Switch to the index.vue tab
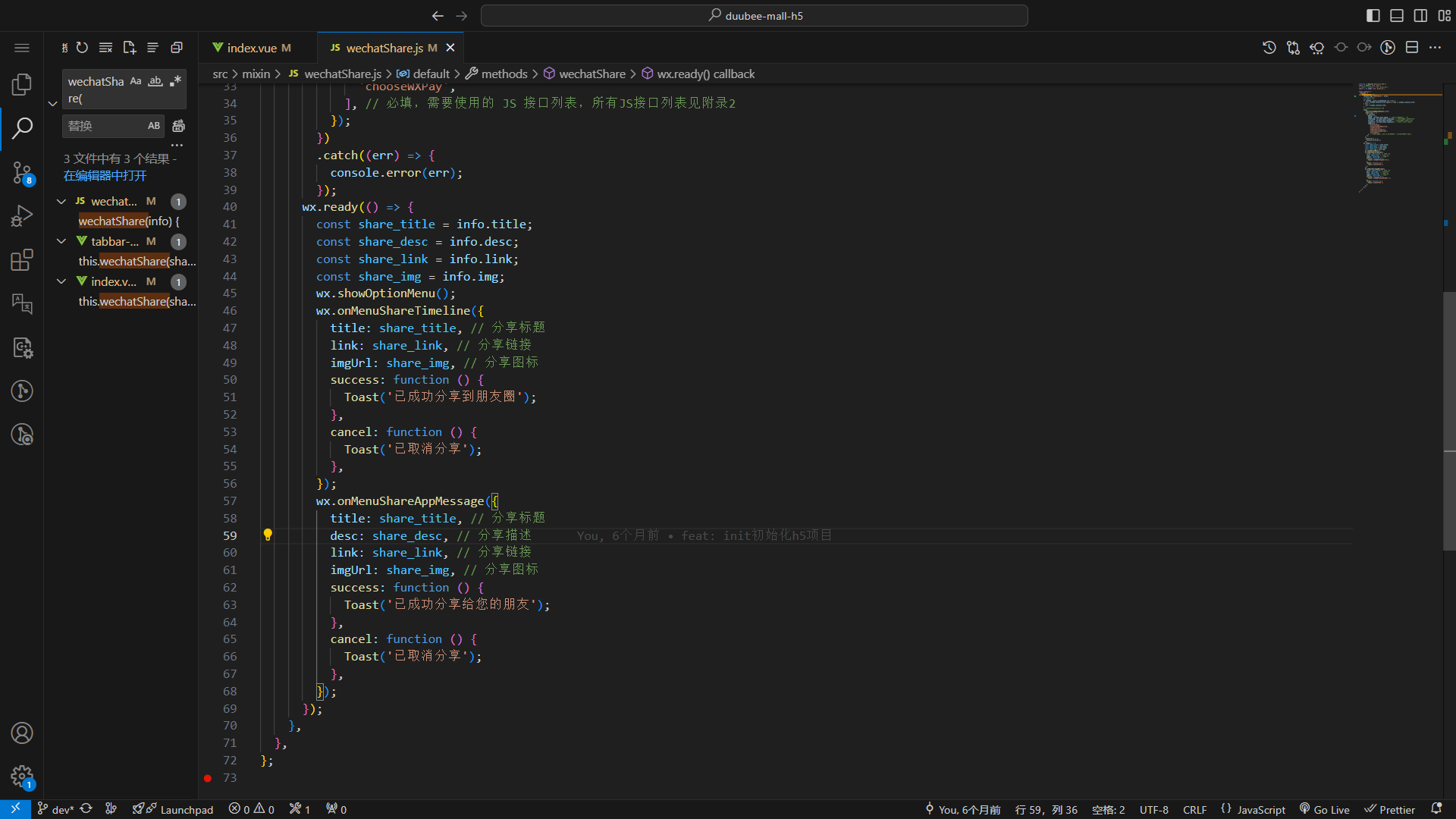This screenshot has height=819, width=1456. click(x=252, y=48)
